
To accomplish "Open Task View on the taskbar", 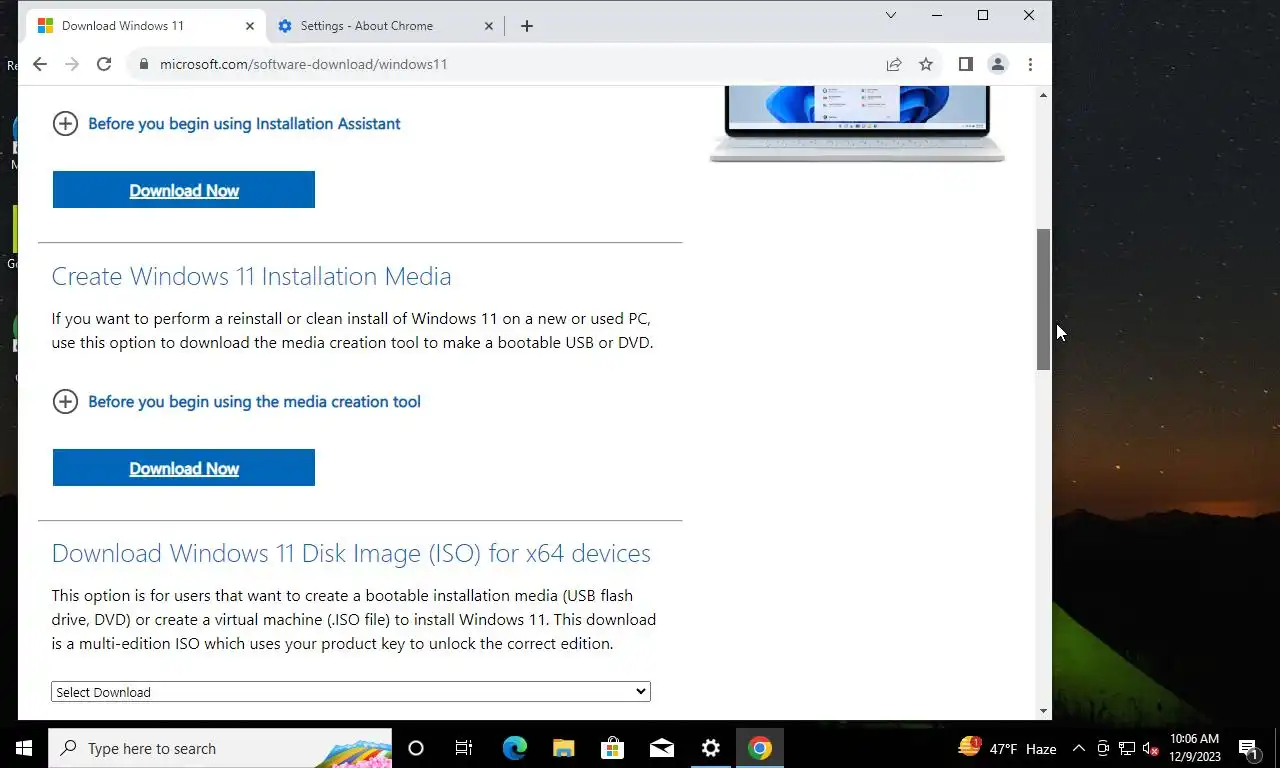I will [x=464, y=748].
